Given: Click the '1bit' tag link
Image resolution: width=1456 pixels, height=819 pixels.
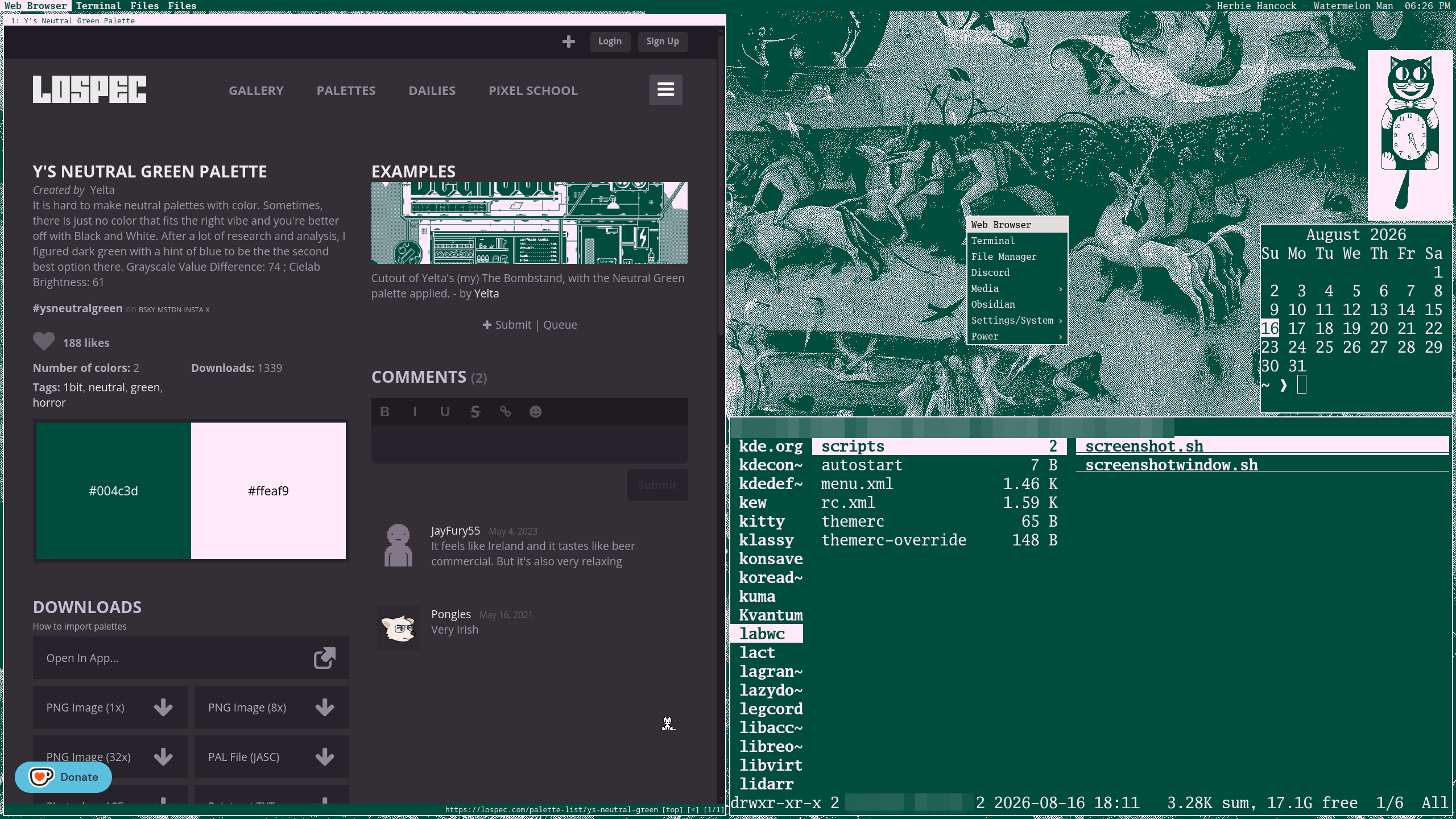Looking at the screenshot, I should coord(73,387).
